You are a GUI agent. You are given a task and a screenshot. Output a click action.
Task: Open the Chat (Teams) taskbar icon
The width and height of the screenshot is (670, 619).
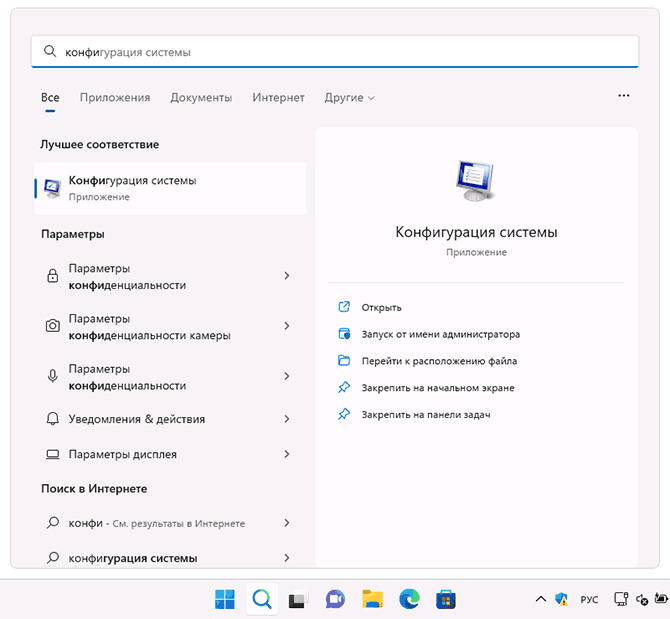click(335, 599)
